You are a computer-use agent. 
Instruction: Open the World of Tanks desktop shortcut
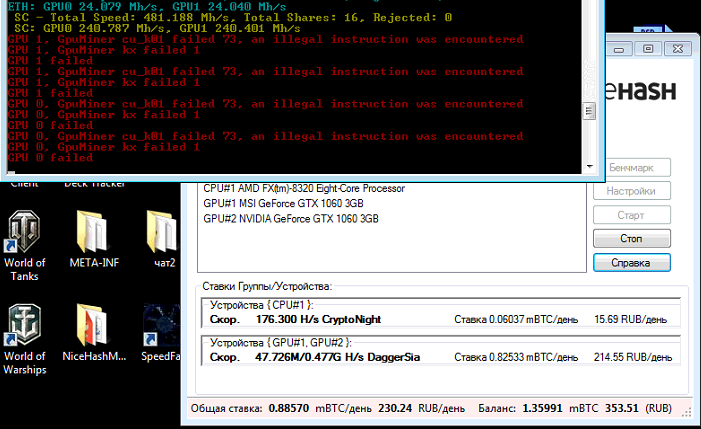tap(25, 245)
